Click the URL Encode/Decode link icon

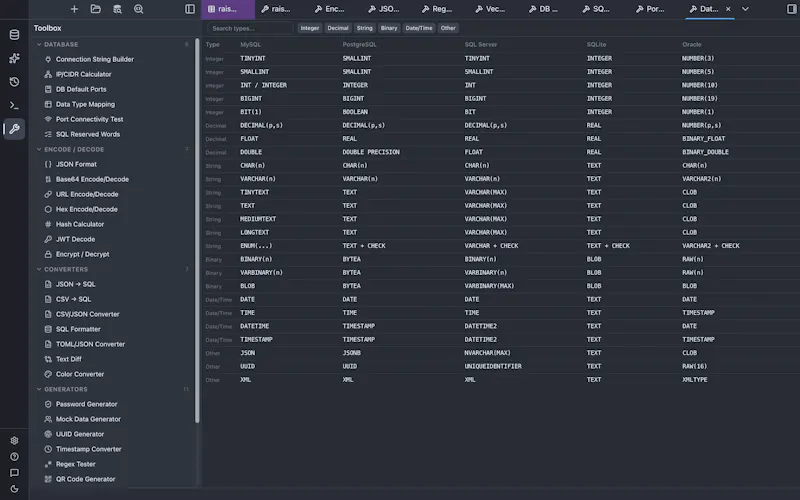[48, 194]
